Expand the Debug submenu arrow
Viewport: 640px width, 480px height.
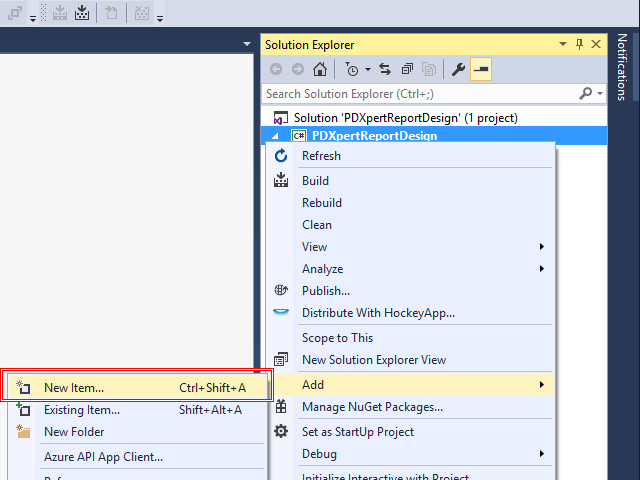click(542, 453)
